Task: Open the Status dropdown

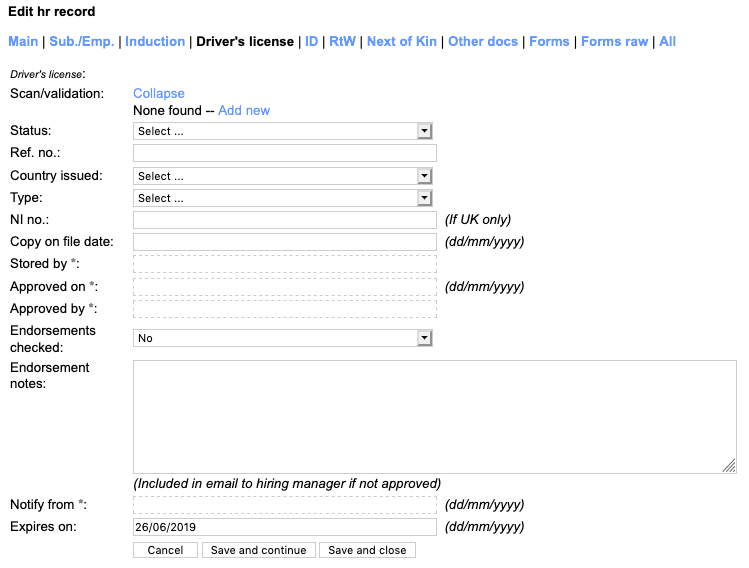Action: (x=282, y=131)
